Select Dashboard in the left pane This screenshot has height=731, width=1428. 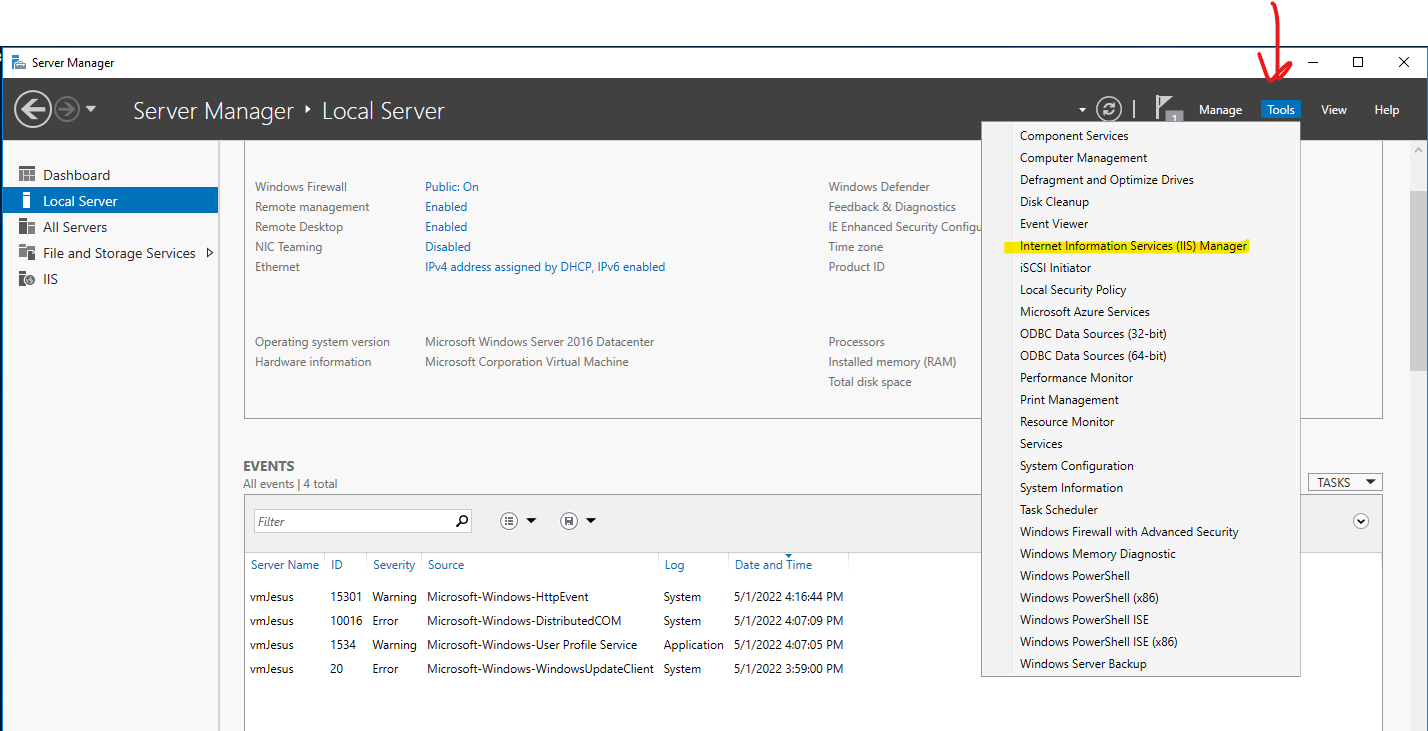pos(109,175)
